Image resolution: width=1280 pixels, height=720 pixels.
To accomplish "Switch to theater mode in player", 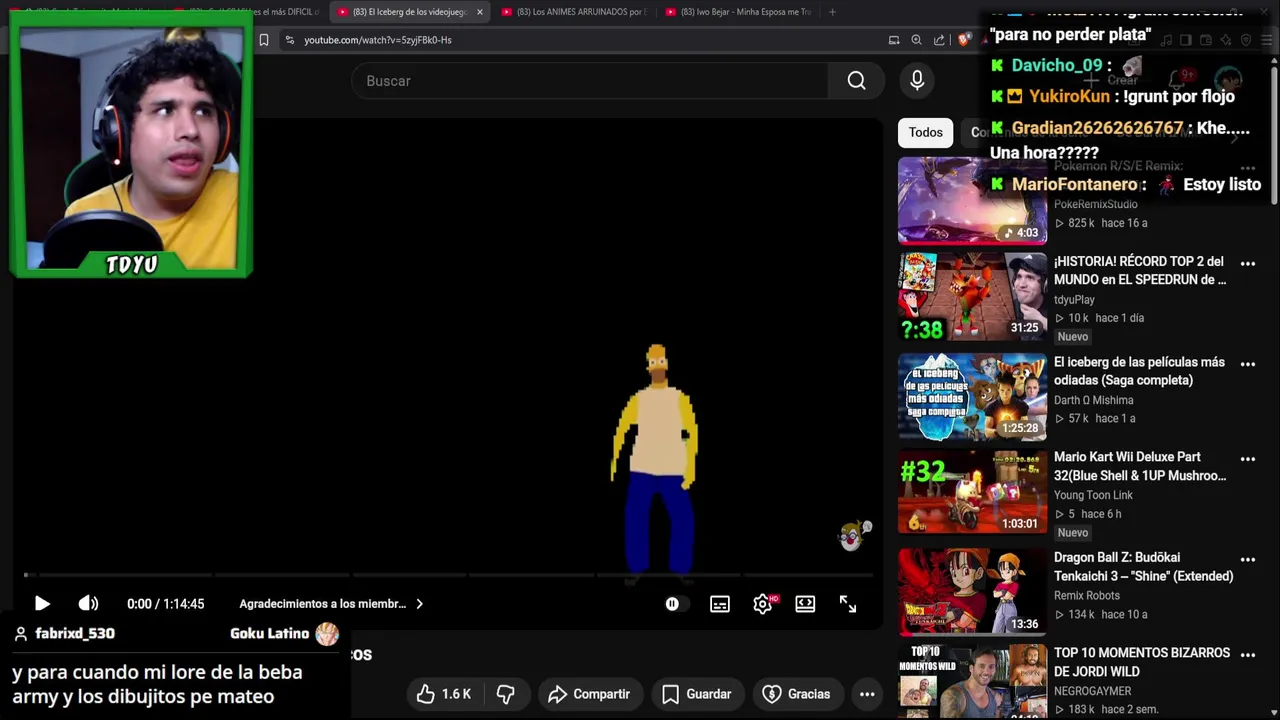I will pos(805,604).
